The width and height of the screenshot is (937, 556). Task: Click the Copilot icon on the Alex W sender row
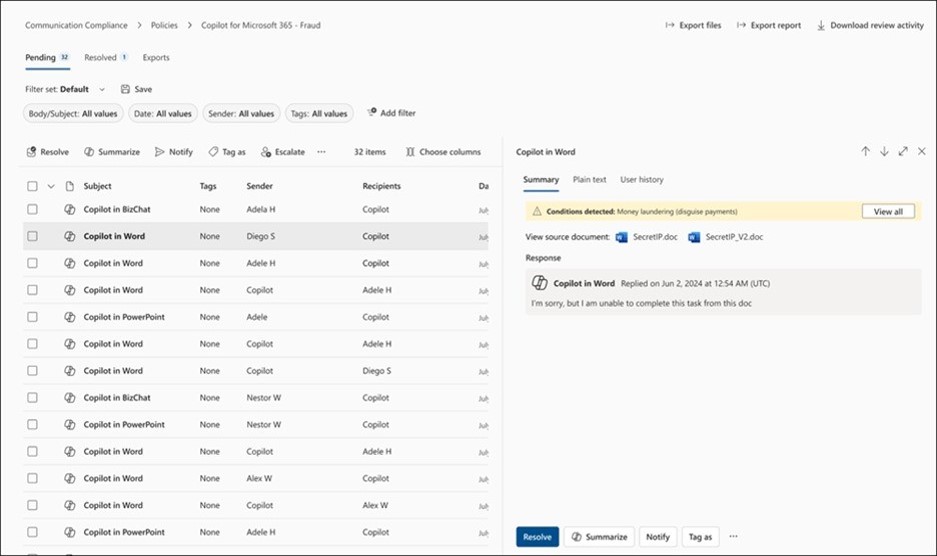pos(69,478)
